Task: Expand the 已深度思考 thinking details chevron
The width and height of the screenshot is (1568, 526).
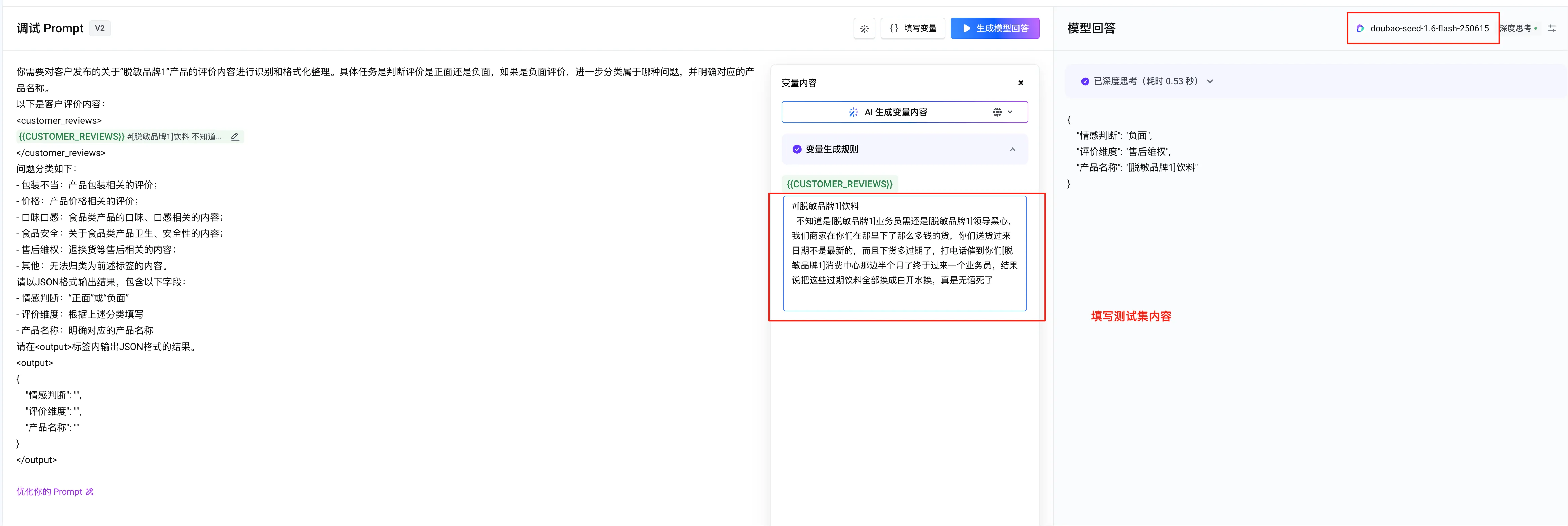Action: click(x=1210, y=81)
